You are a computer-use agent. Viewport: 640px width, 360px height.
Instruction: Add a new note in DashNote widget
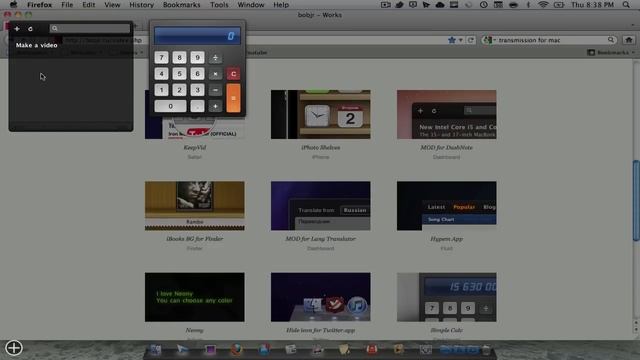(x=17, y=29)
